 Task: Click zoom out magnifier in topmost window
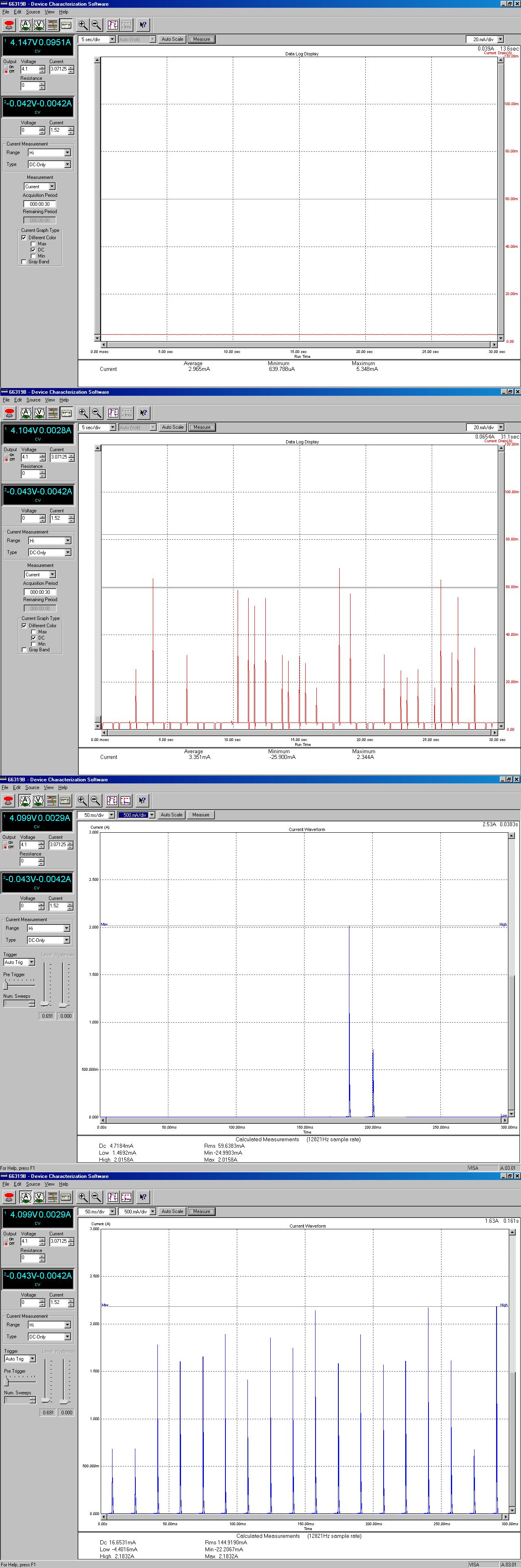coord(96,25)
